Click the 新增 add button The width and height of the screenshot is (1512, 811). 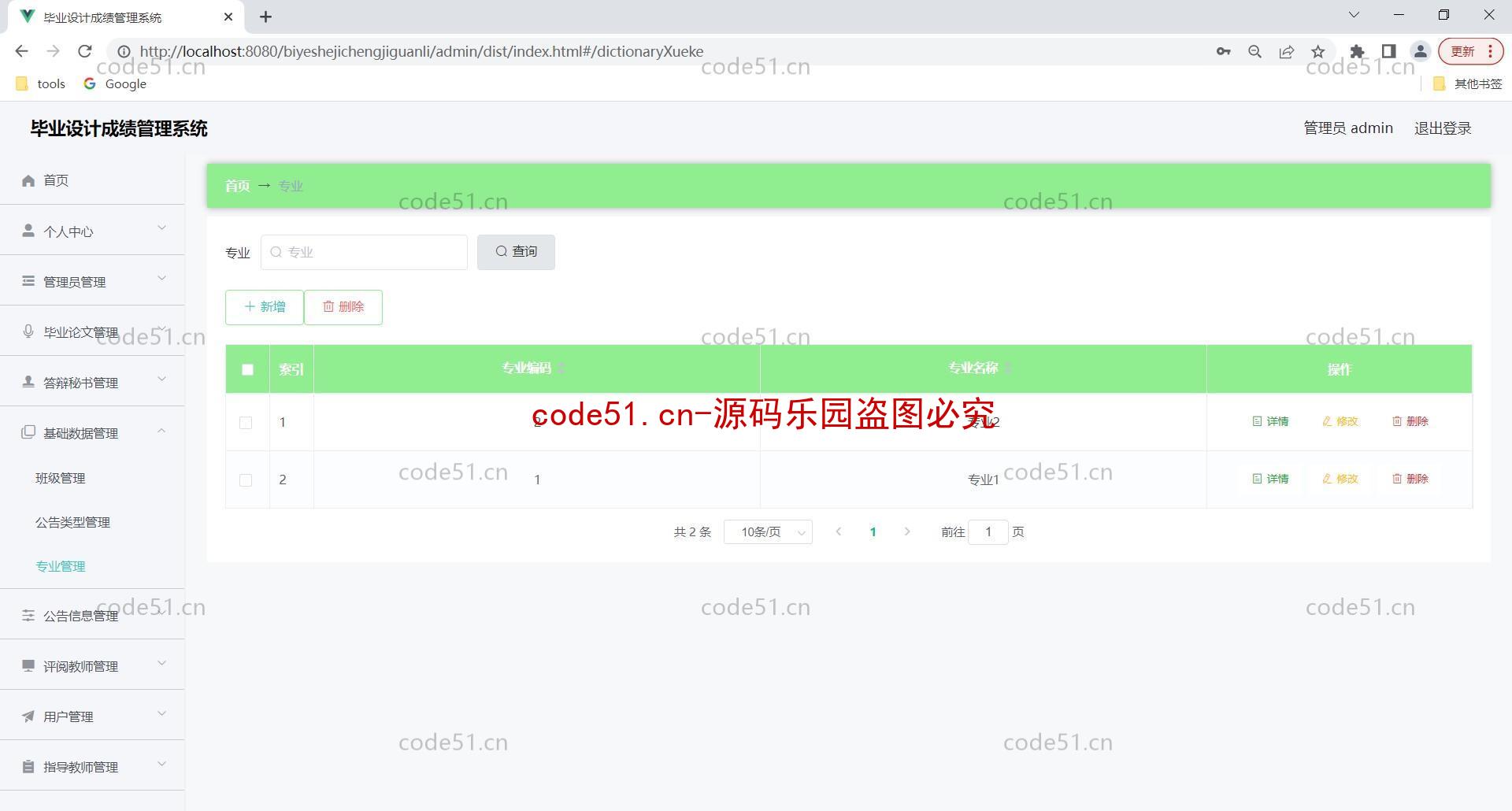pyautogui.click(x=265, y=307)
